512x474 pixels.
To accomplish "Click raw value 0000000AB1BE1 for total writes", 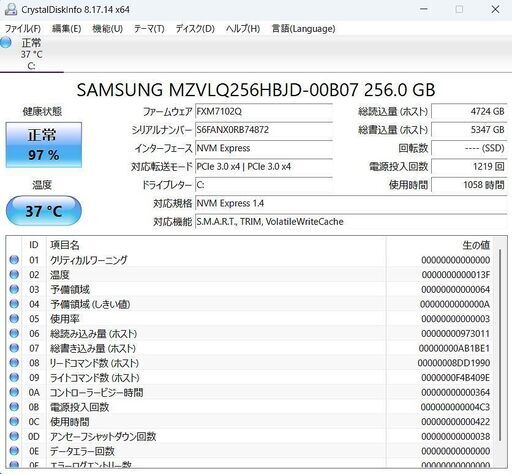I will 454,348.
